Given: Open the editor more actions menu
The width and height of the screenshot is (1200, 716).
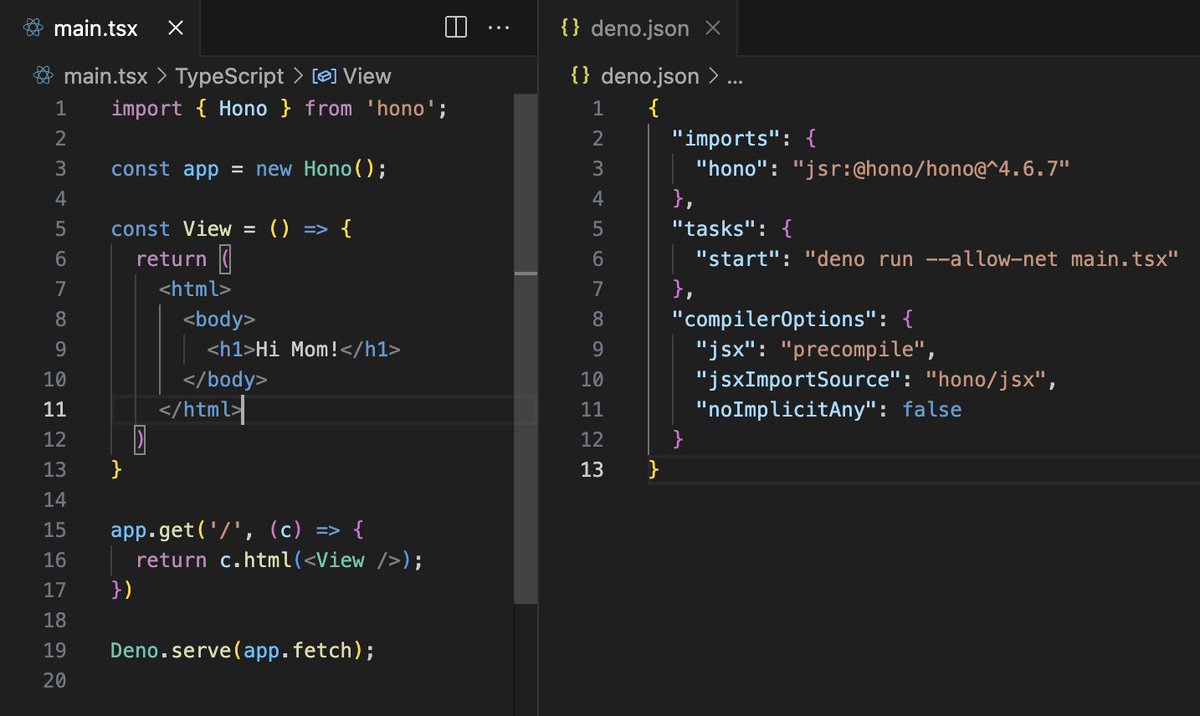Looking at the screenshot, I should click(x=498, y=28).
